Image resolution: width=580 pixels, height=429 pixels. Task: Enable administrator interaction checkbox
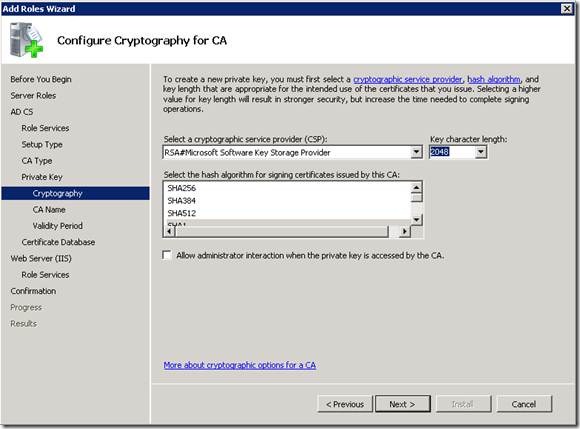click(x=167, y=255)
